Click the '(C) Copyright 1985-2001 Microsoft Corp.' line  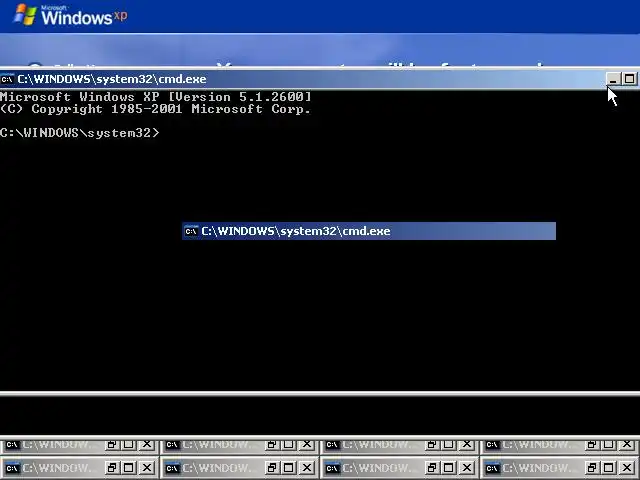pyautogui.click(x=156, y=109)
